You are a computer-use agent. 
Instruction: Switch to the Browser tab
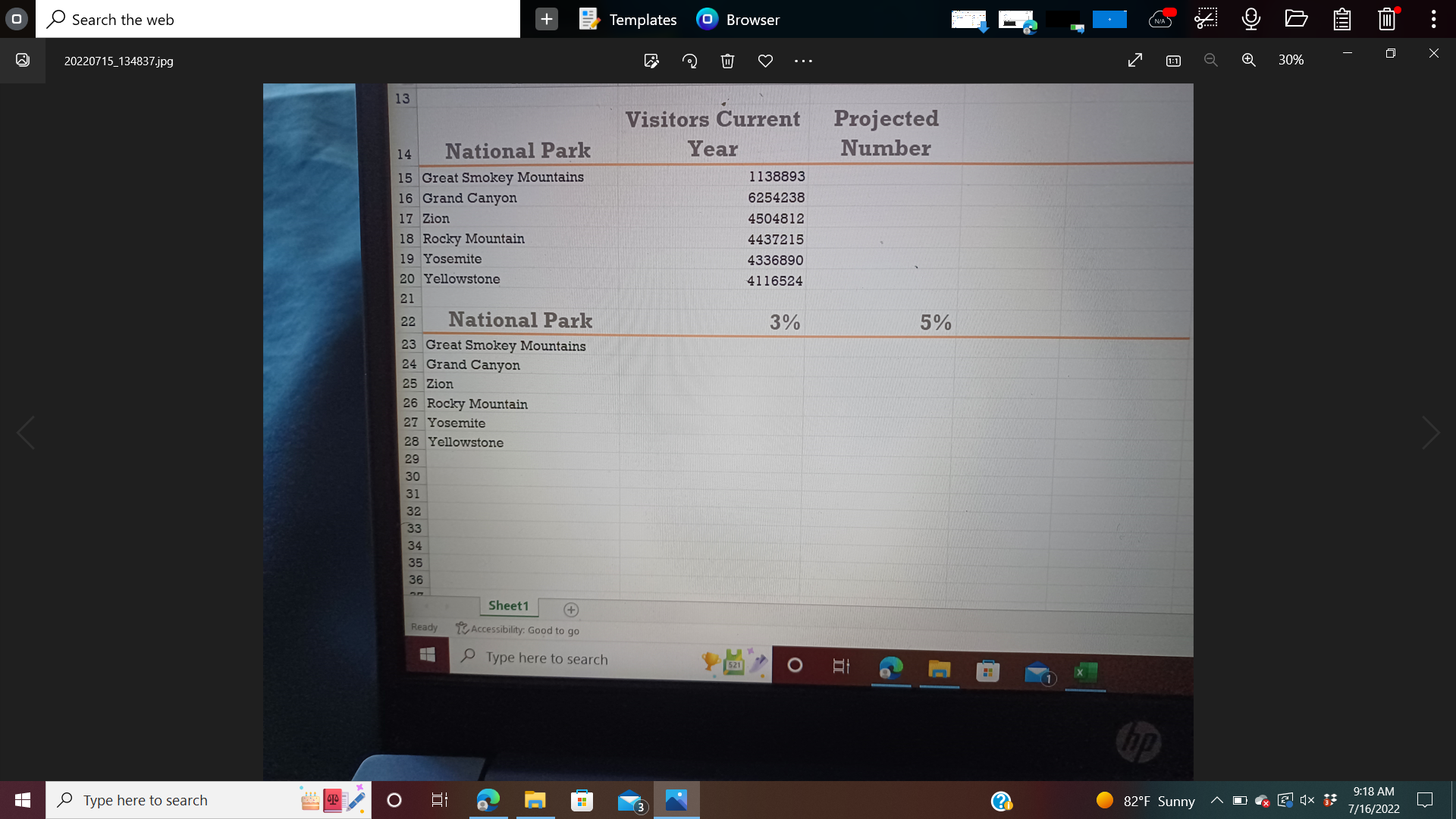coord(737,20)
